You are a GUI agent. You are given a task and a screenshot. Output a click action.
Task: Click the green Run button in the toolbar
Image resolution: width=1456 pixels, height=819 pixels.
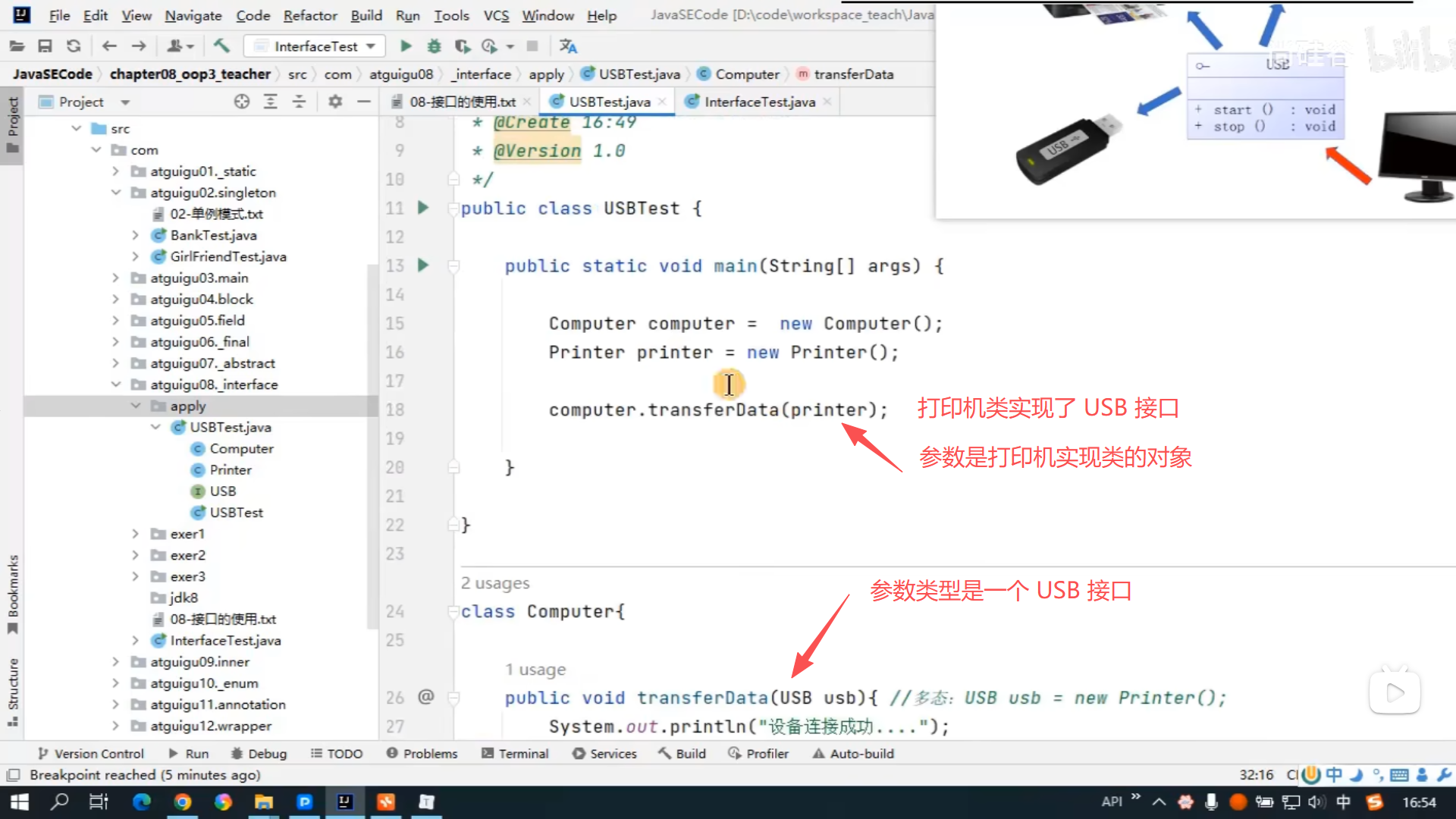[x=406, y=46]
